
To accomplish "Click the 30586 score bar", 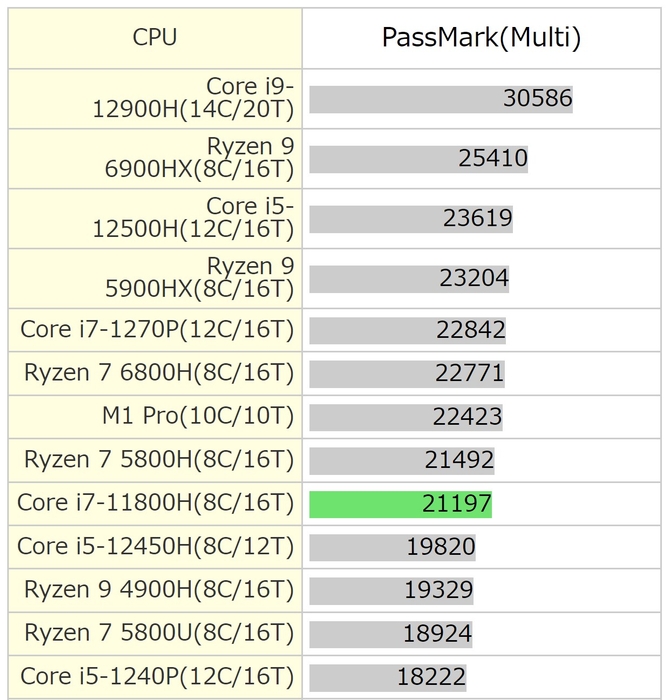I will pos(441,99).
